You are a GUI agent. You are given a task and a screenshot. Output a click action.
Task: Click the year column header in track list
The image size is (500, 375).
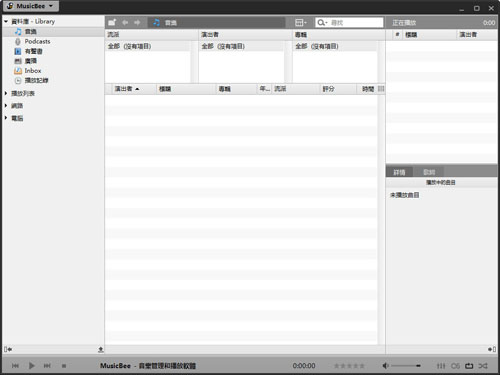point(265,89)
